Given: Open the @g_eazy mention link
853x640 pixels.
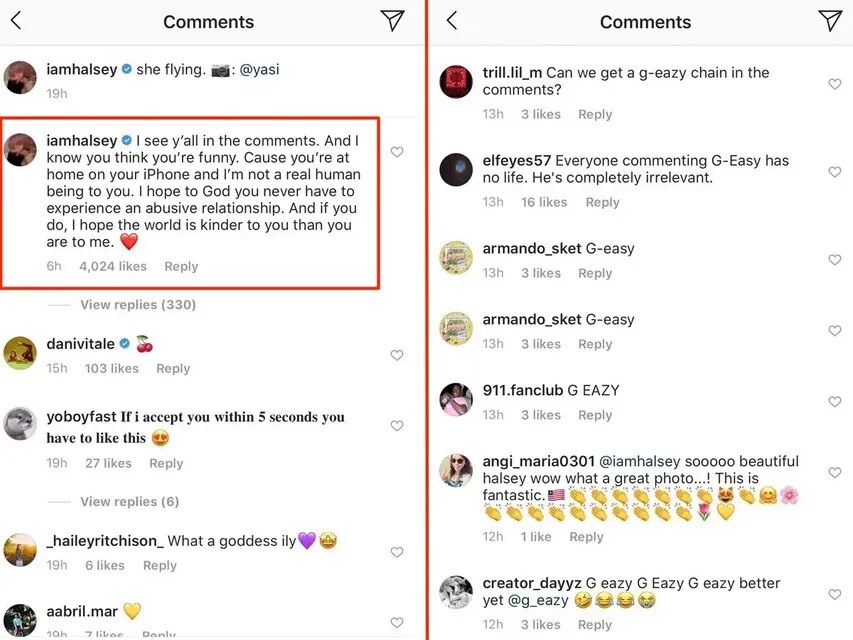Looking at the screenshot, I should click(537, 601).
